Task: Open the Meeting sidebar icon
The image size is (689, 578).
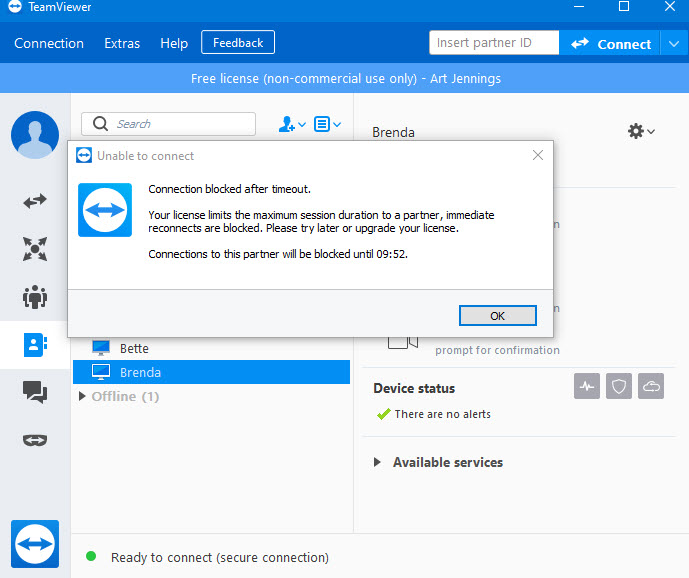Action: 35,297
